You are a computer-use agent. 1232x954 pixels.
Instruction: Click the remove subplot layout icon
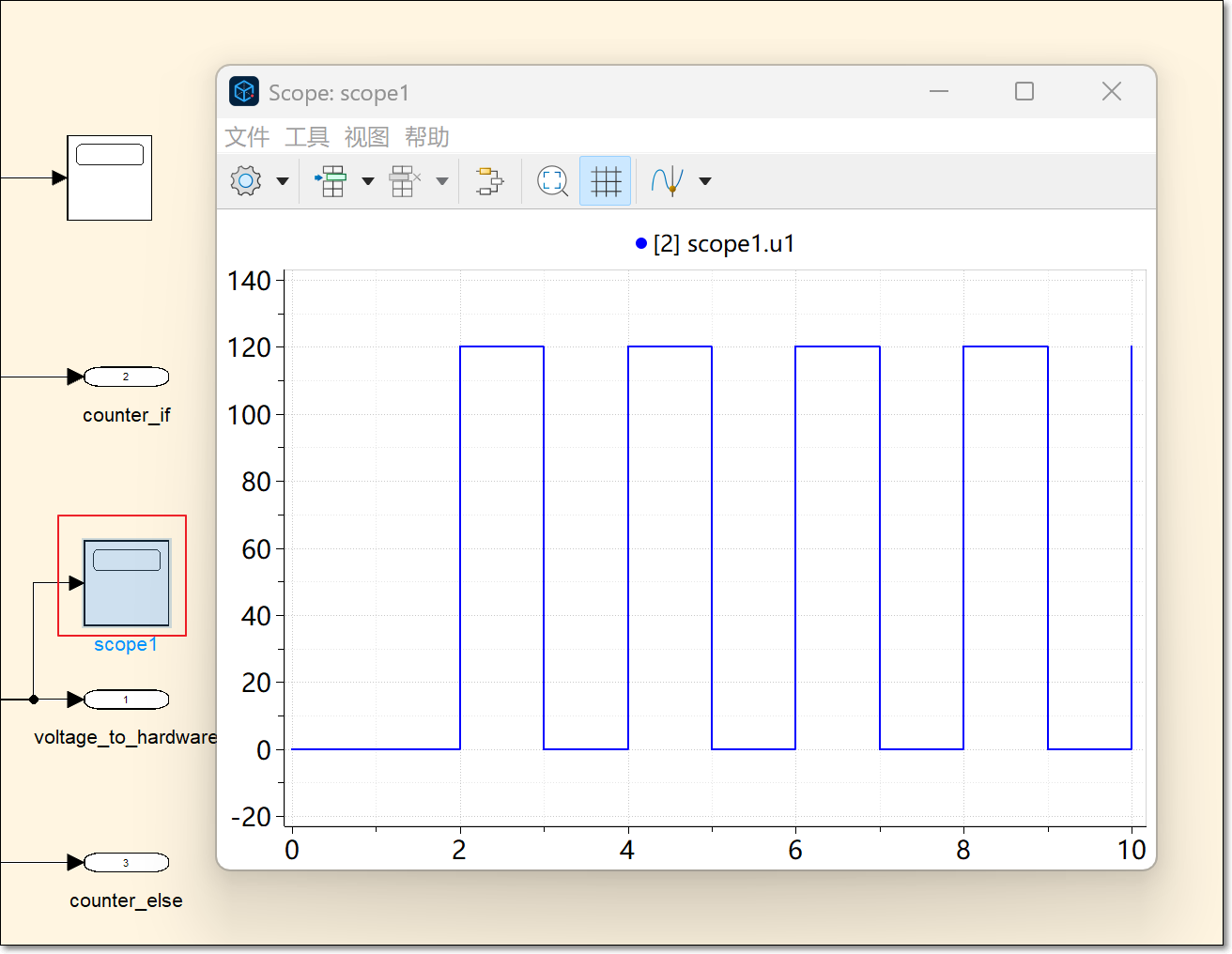click(x=404, y=180)
